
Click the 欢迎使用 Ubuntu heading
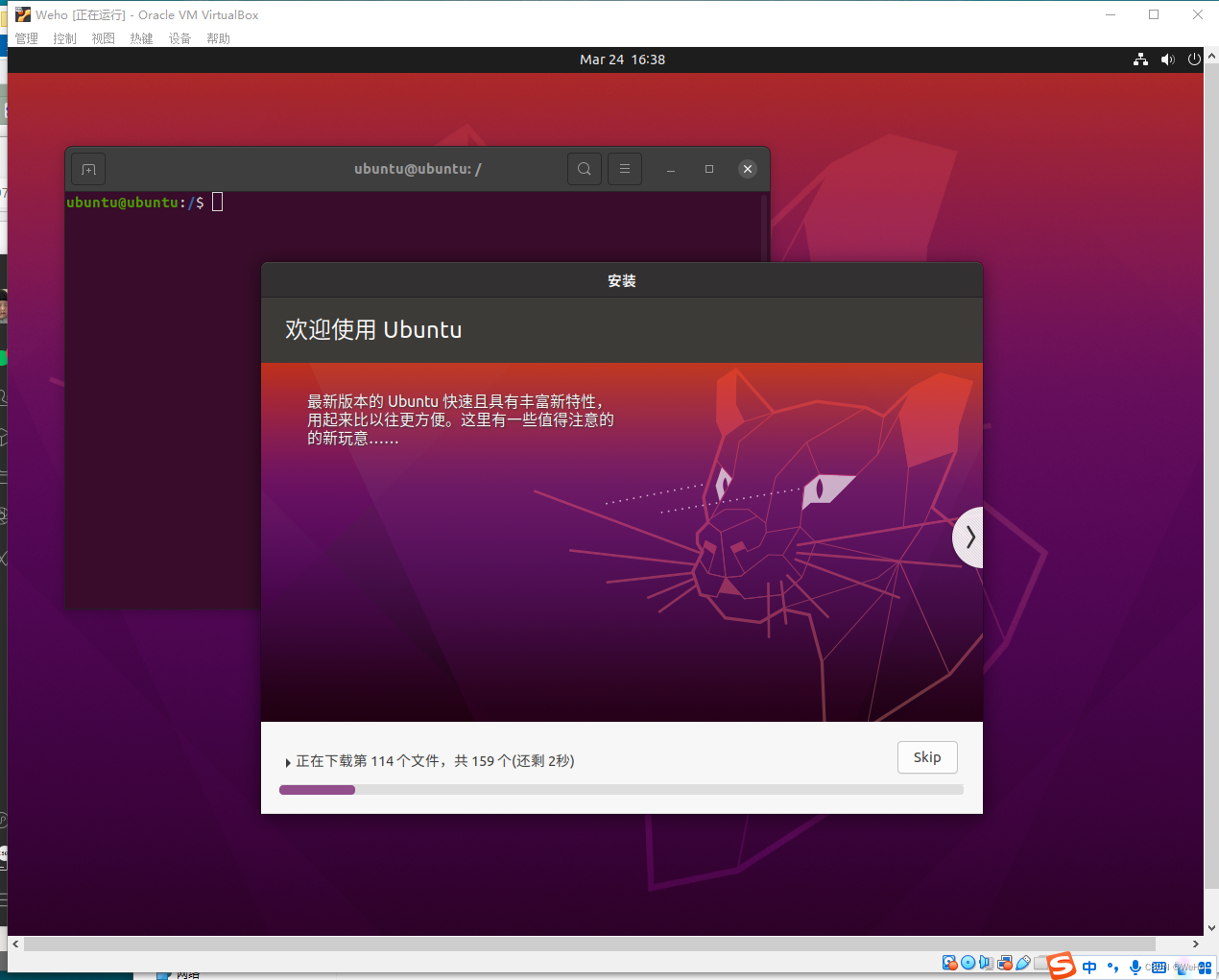(373, 330)
